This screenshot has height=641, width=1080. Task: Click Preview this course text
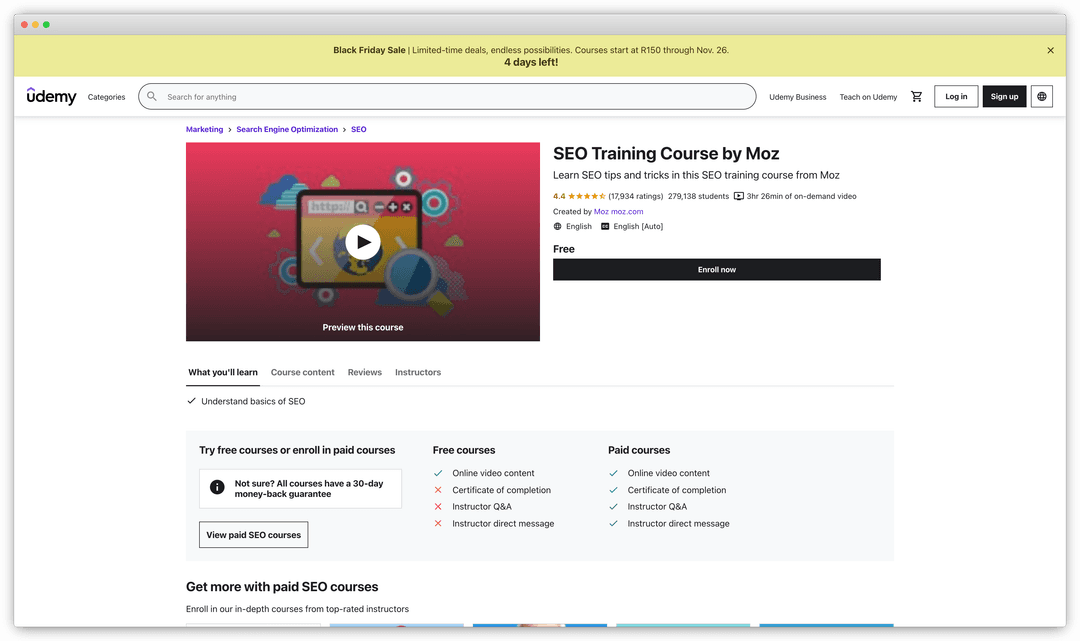tap(363, 327)
